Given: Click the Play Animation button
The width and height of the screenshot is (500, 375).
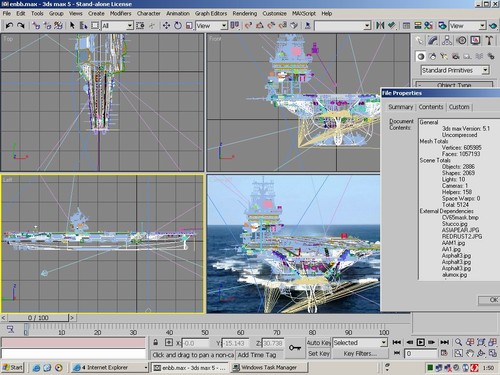Looking at the screenshot, I should click(421, 342).
